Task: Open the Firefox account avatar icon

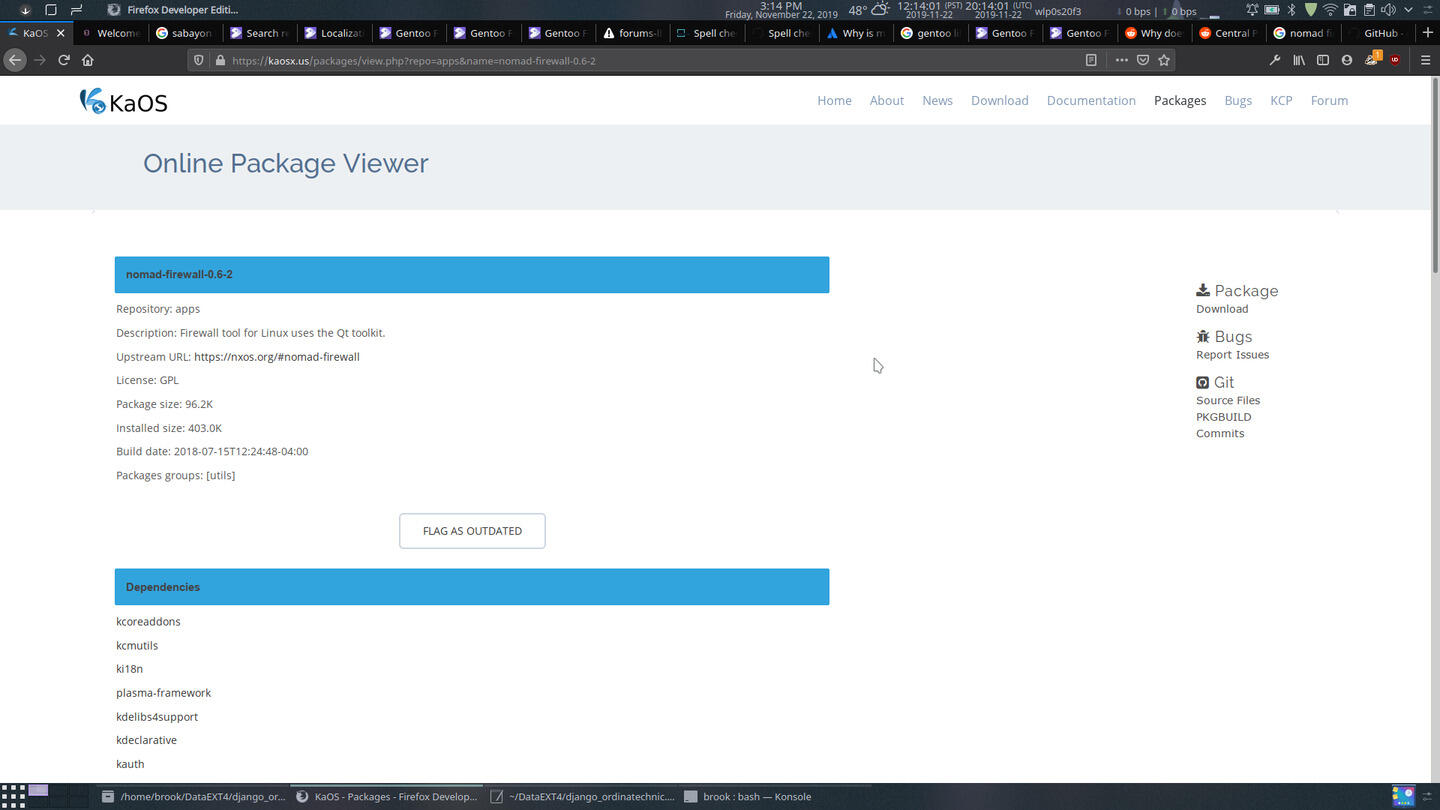Action: point(1347,60)
